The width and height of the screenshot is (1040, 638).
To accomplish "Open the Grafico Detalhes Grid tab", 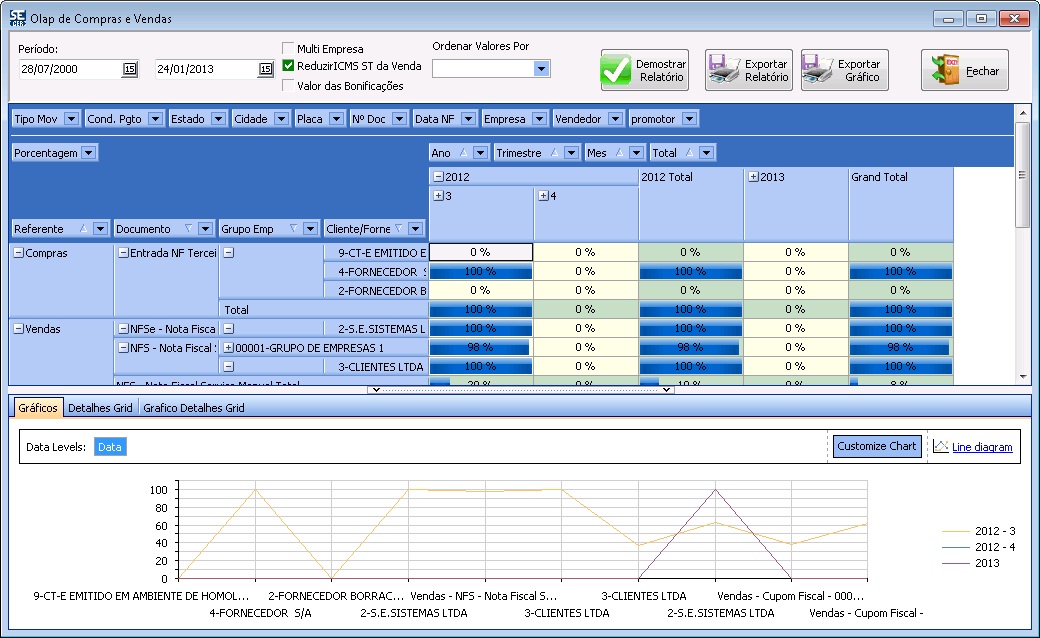I will click(x=193, y=408).
